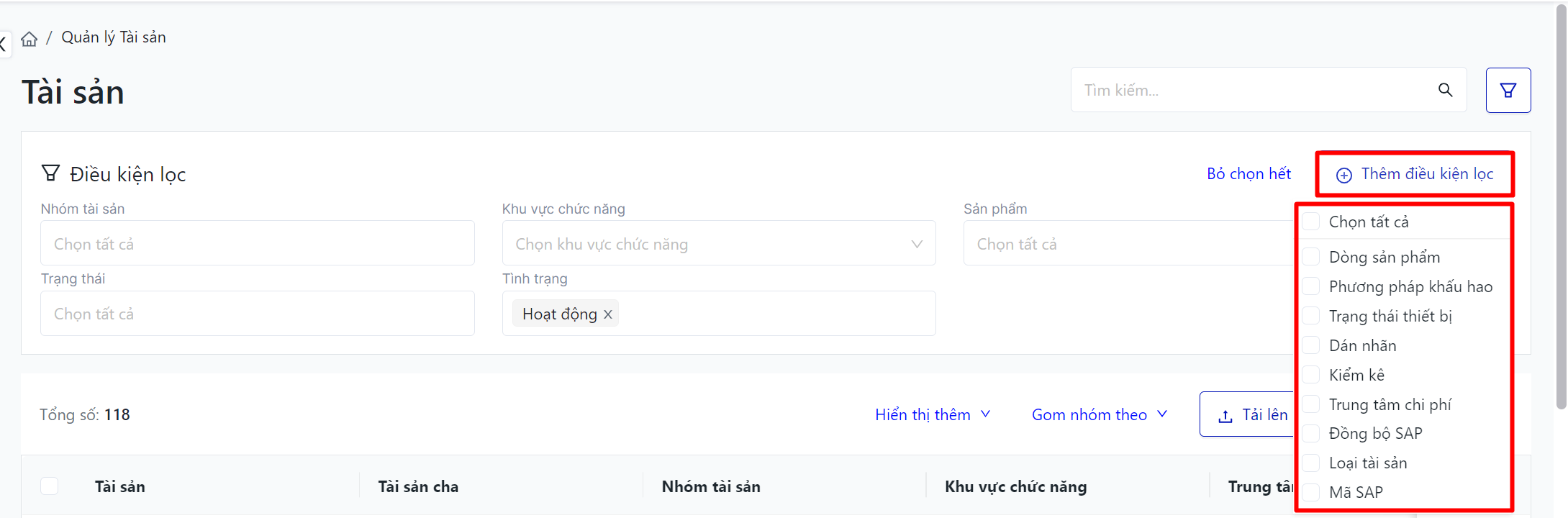Remove the Hoạt động tag
1568x518 pixels.
[x=608, y=314]
